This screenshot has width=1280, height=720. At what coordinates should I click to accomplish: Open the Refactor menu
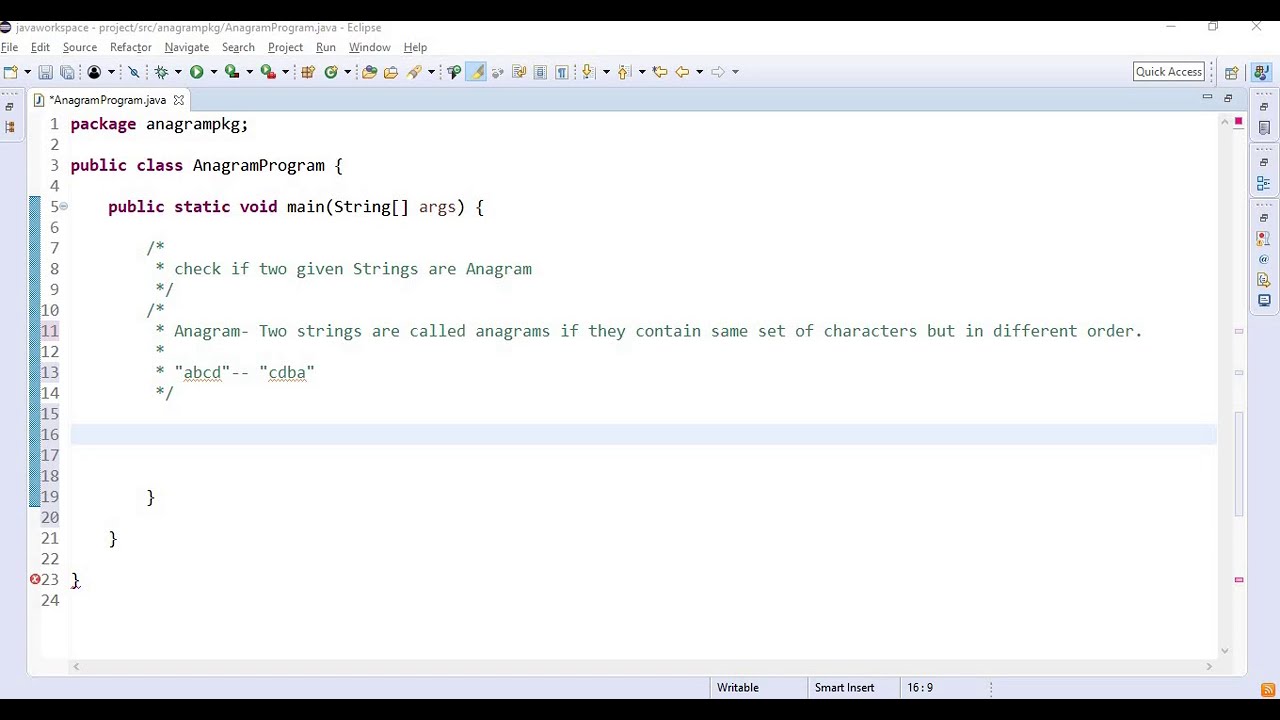point(131,47)
